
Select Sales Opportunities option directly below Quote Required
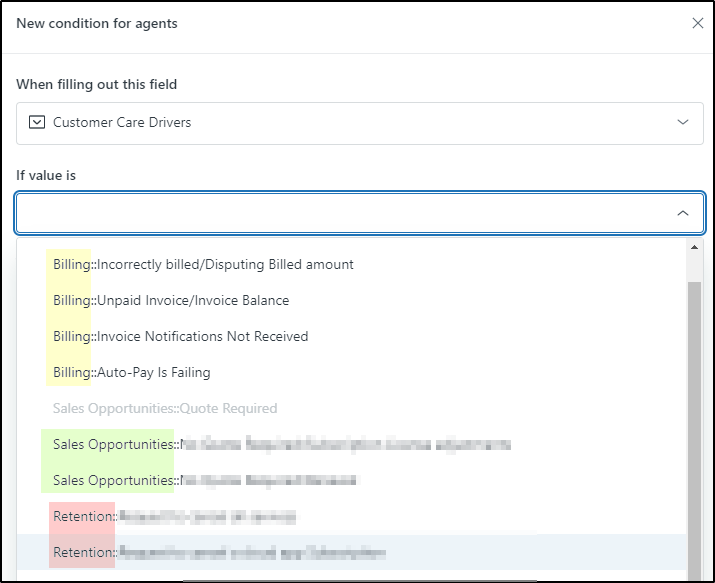[x=280, y=444]
